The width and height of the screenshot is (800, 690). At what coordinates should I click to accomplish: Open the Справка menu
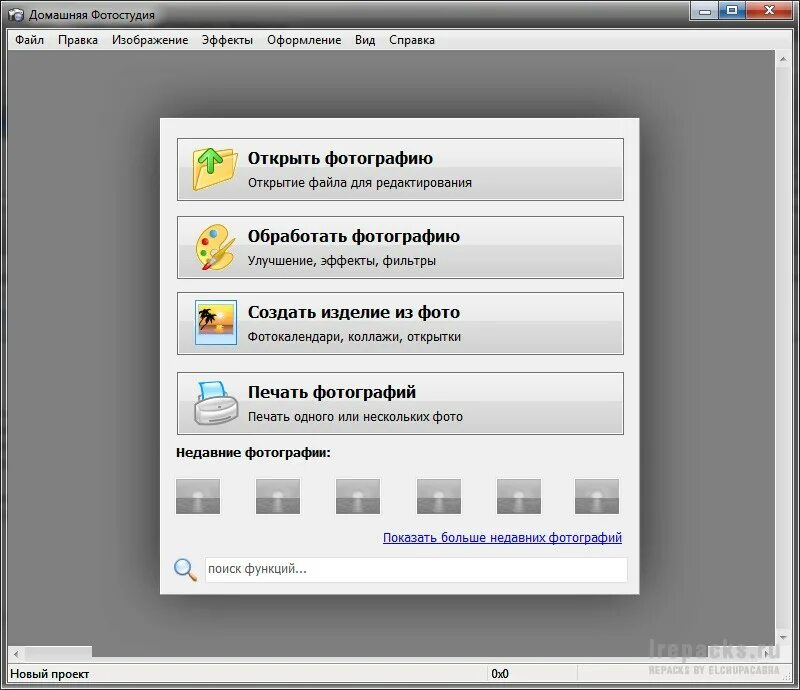pyautogui.click(x=412, y=40)
